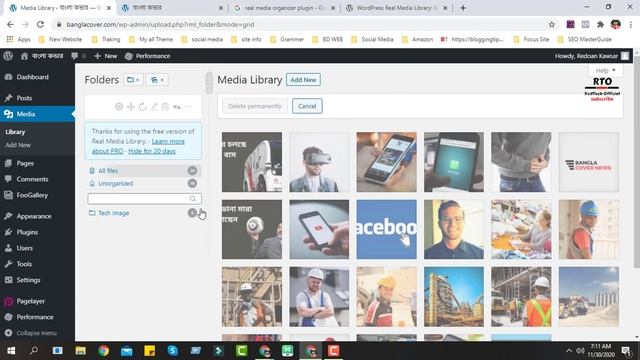Open Chrome profile avatar
The width and height of the screenshot is (640, 360).
(616, 24)
